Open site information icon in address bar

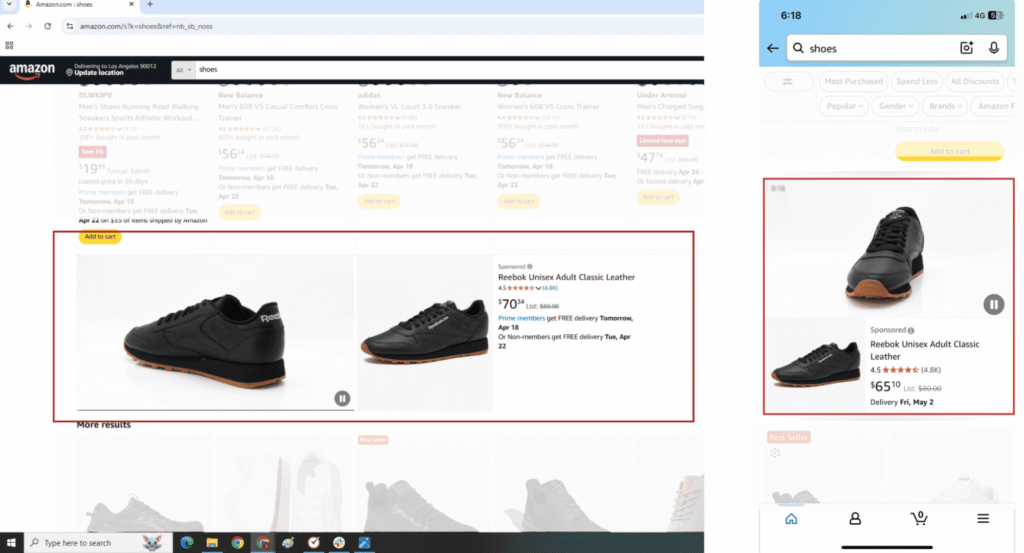(69, 26)
